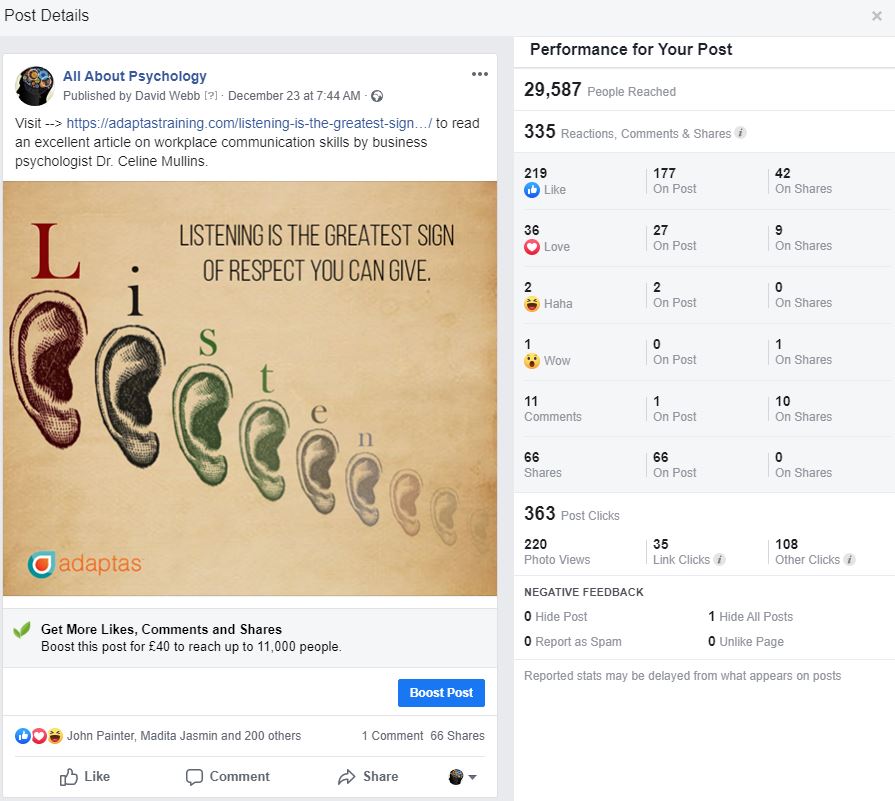Click the [?] icon after David Webb
Screen dimensions: 895x801
click(x=210, y=96)
